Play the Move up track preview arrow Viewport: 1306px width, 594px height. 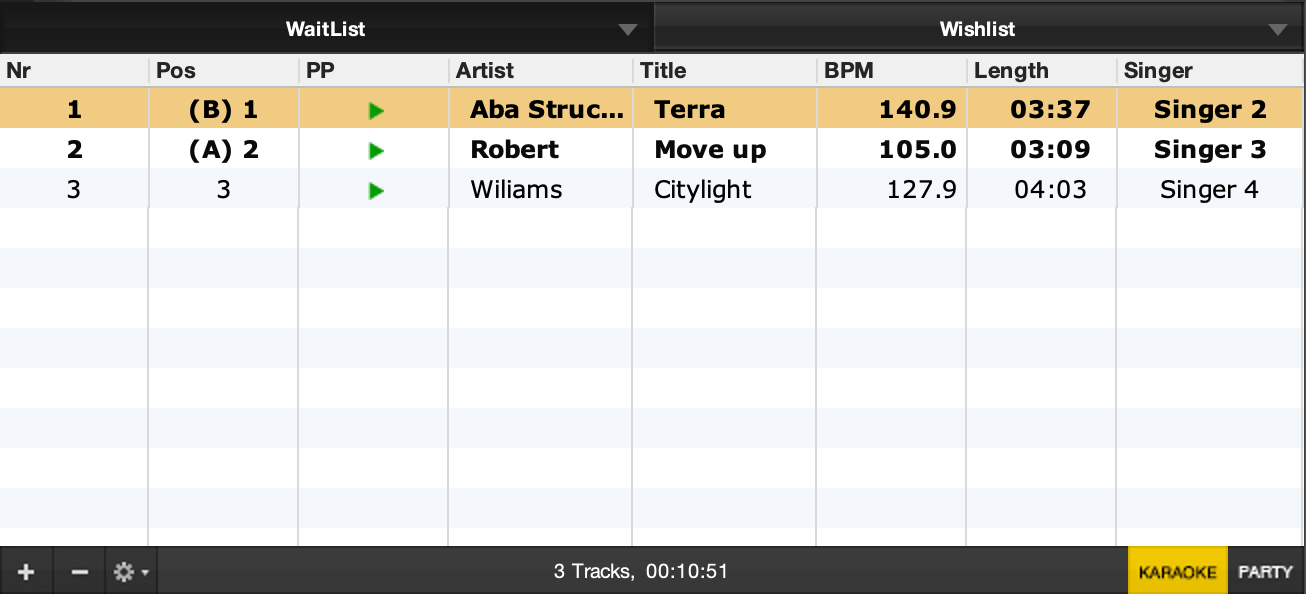pyautogui.click(x=376, y=151)
